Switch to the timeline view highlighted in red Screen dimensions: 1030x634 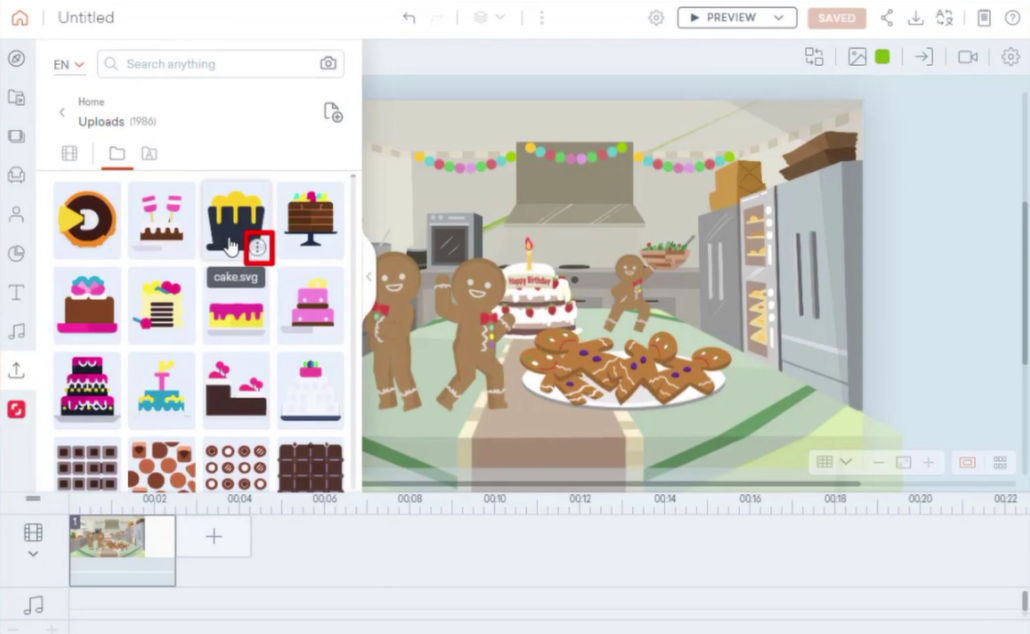pos(967,463)
